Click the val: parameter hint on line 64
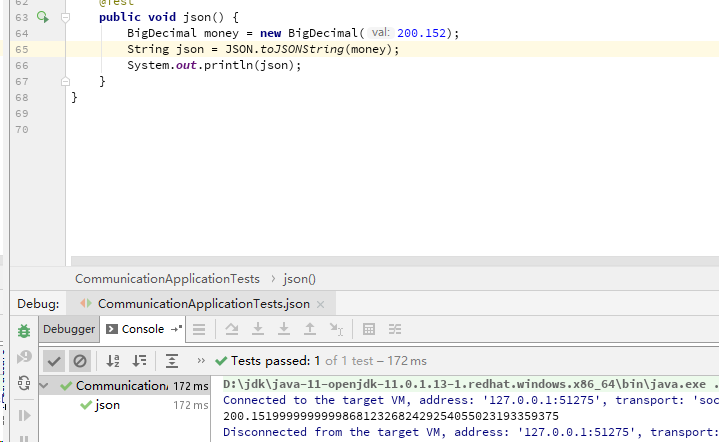This screenshot has height=442, width=719. click(x=381, y=33)
